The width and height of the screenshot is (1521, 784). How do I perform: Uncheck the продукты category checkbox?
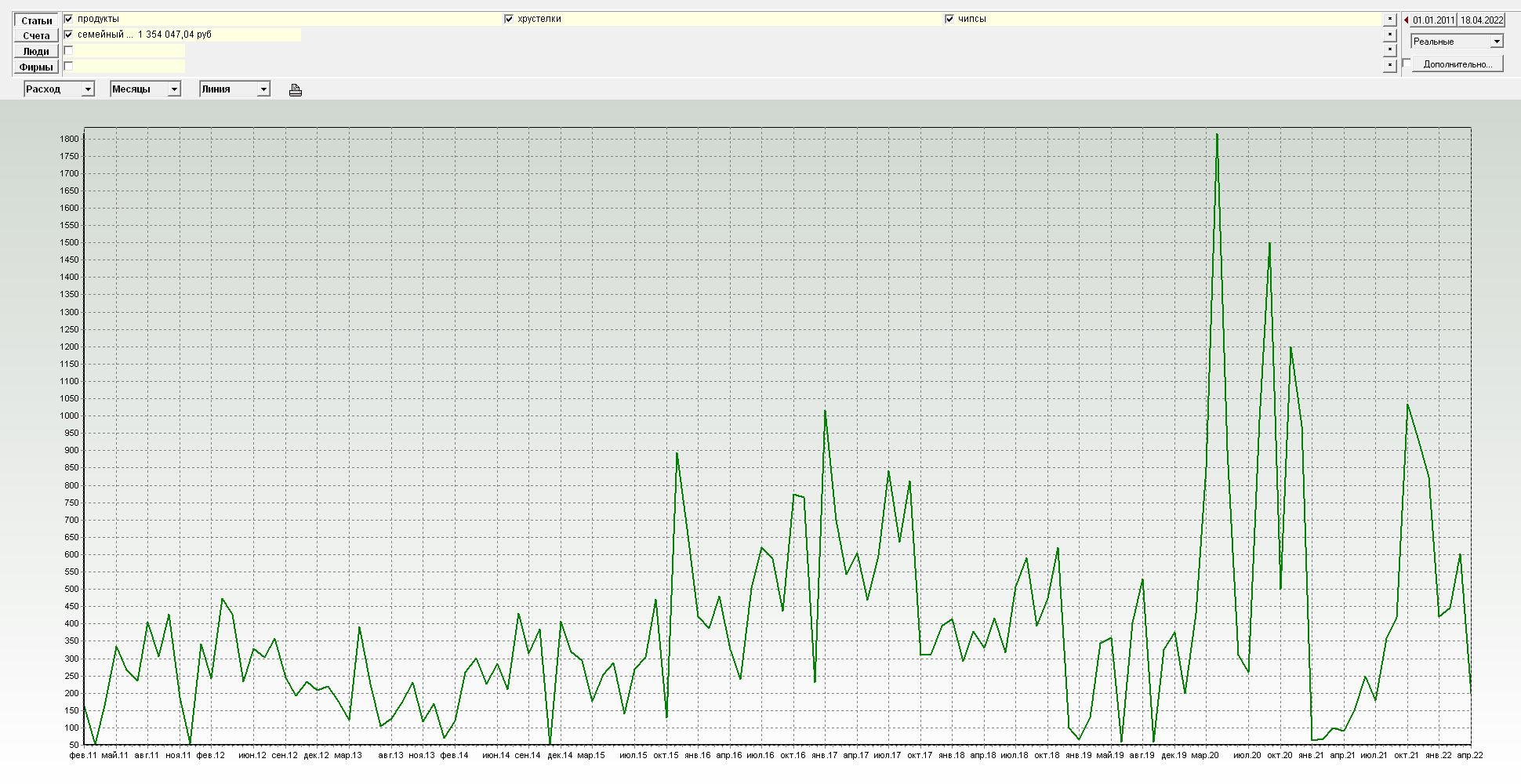pos(68,19)
